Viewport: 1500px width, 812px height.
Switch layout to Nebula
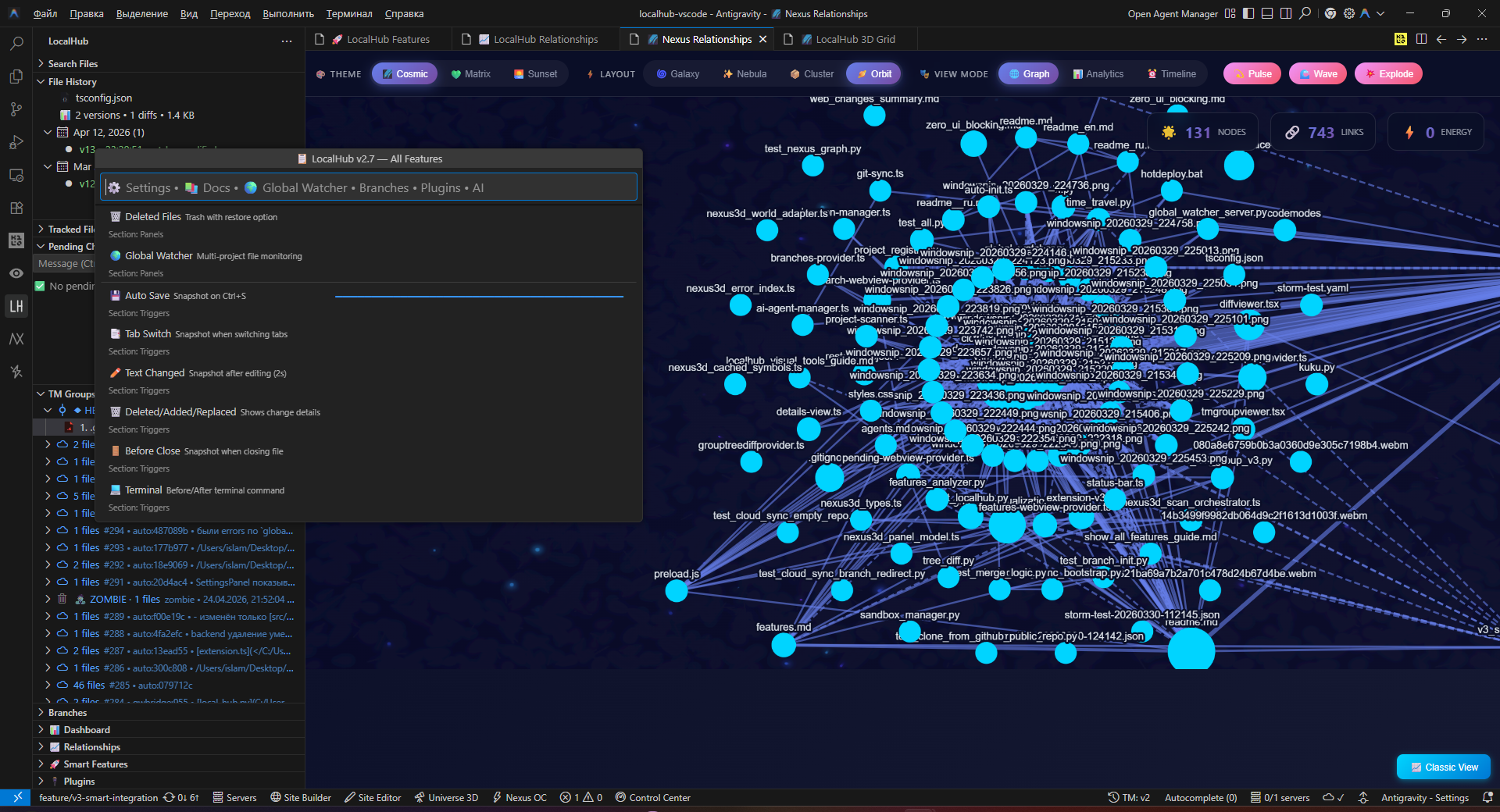[745, 74]
